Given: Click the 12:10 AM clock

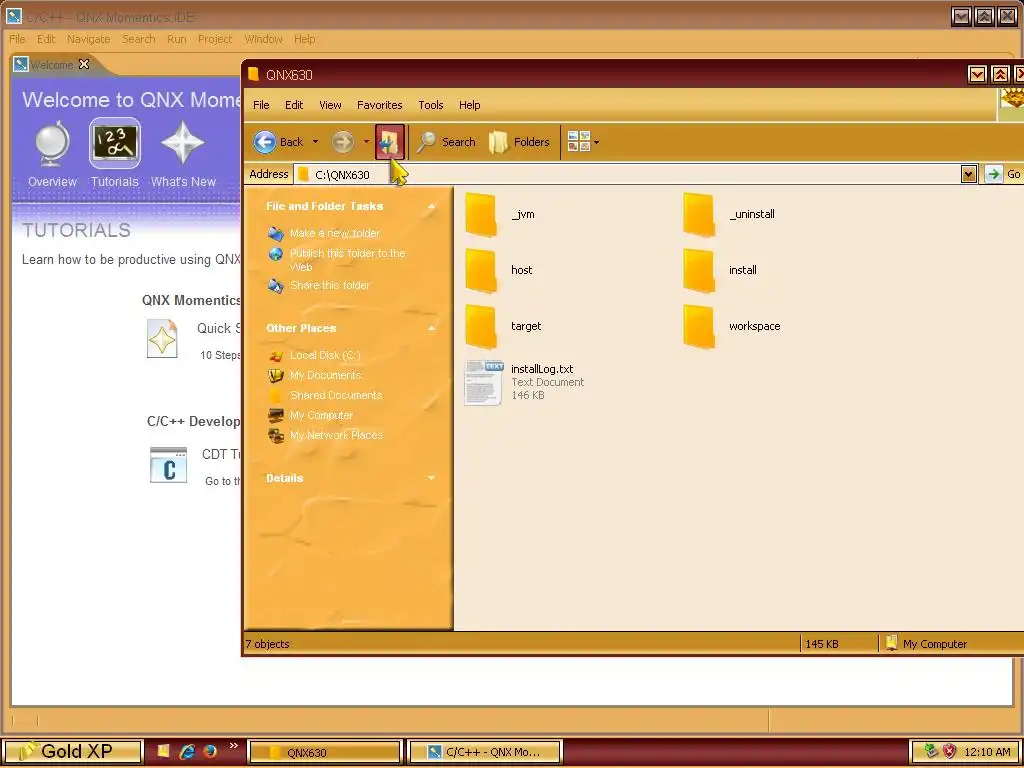Looking at the screenshot, I should point(987,752).
